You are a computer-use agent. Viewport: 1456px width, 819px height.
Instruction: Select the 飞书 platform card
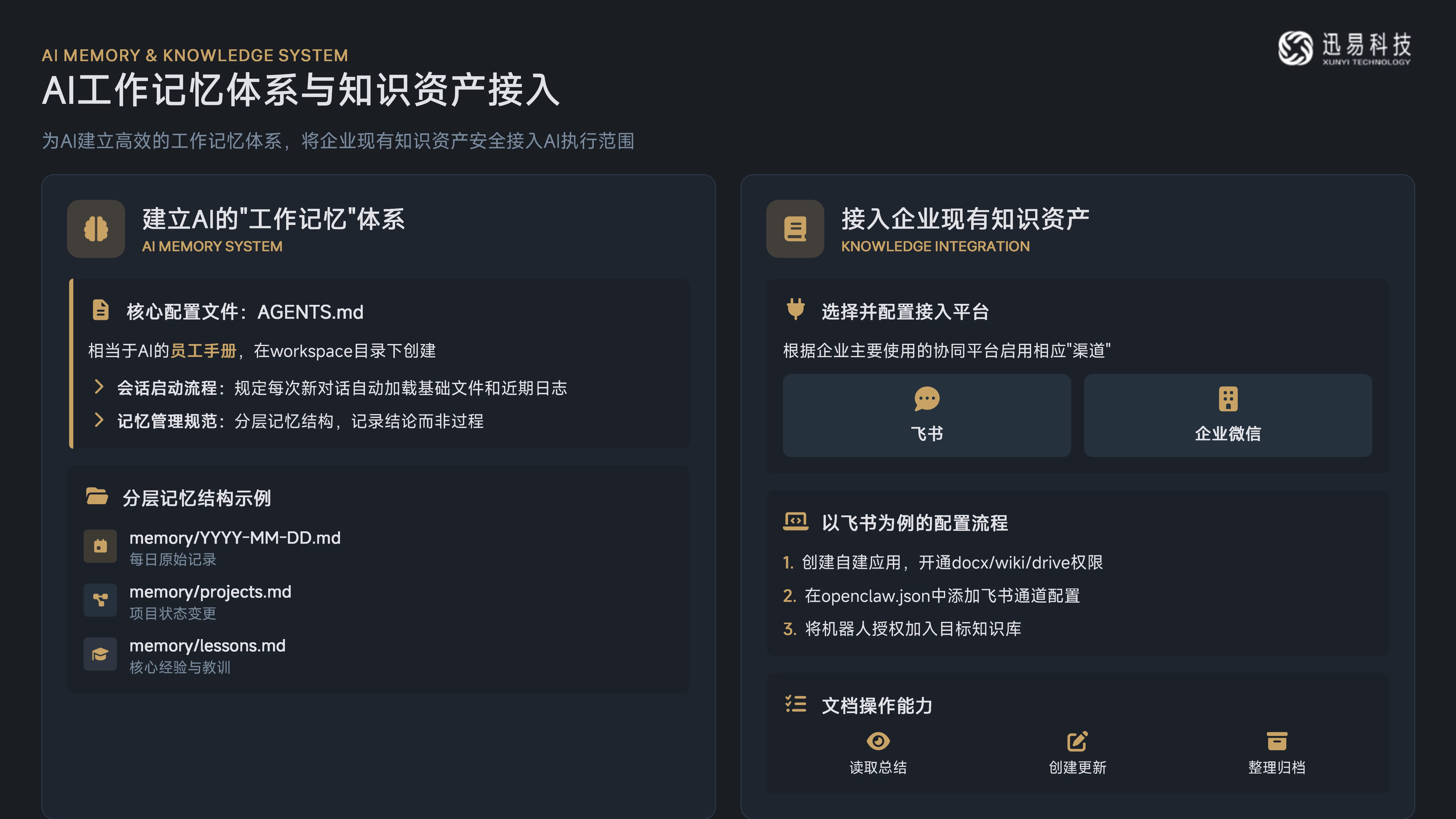click(x=926, y=415)
